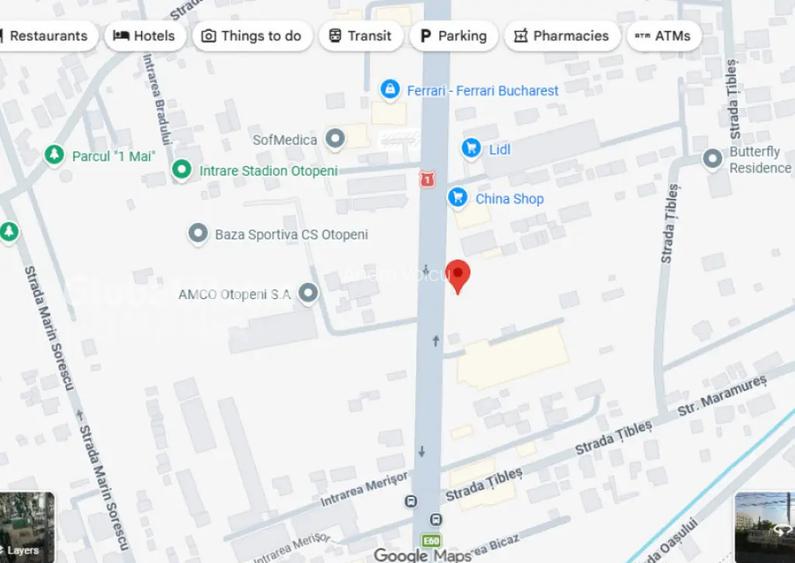Viewport: 795px width, 563px height.
Task: Open Parcul 1 Mai tree marker
Action: pos(54,154)
